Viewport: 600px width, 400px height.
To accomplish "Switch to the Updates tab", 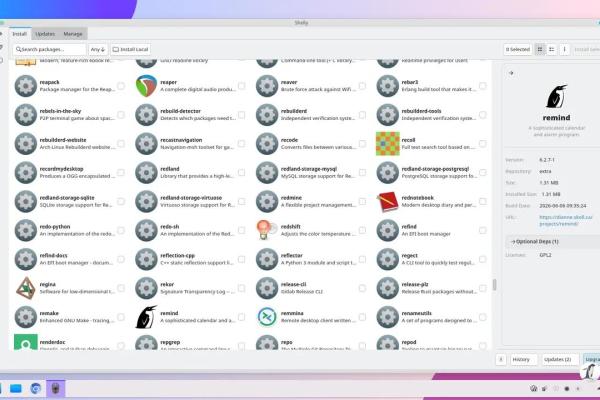I will (45, 34).
